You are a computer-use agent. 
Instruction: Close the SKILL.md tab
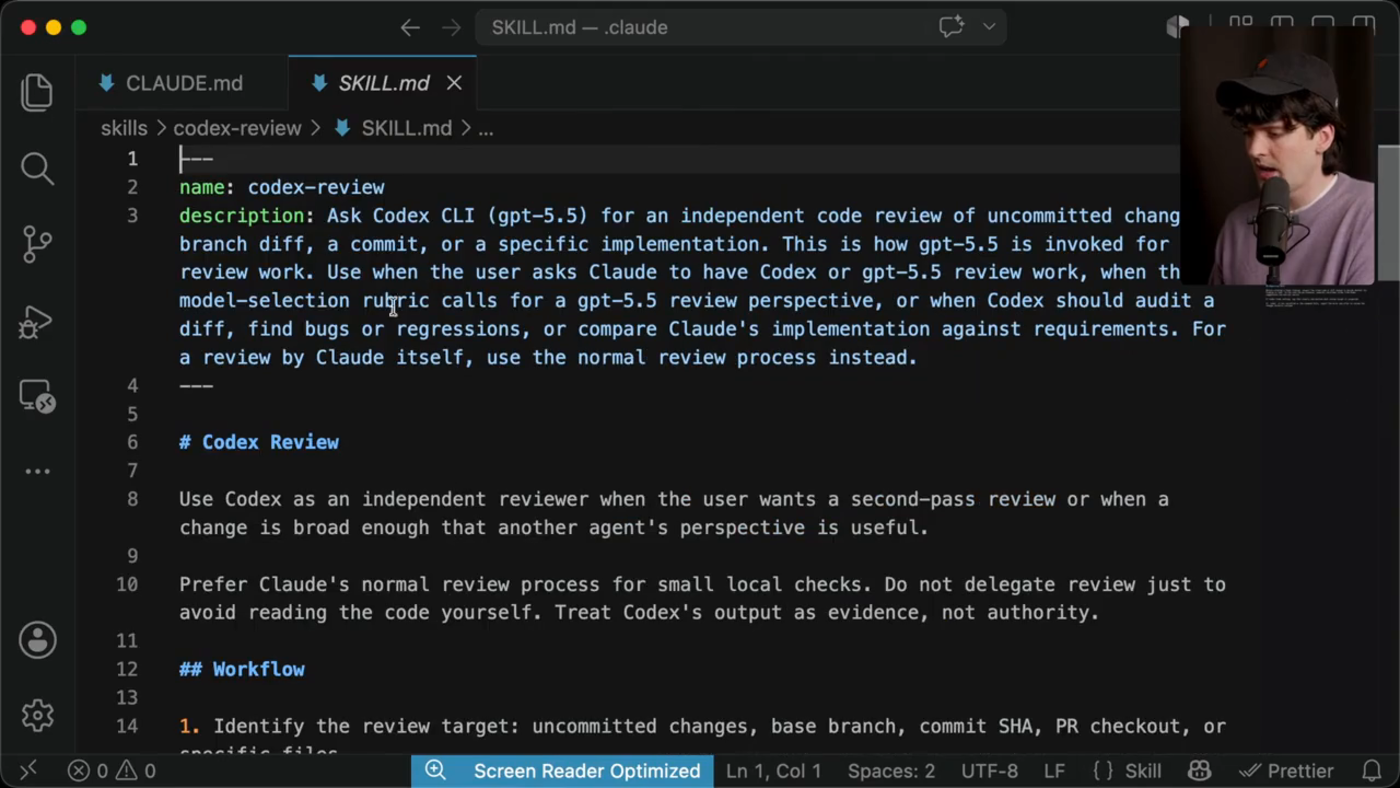pos(454,83)
